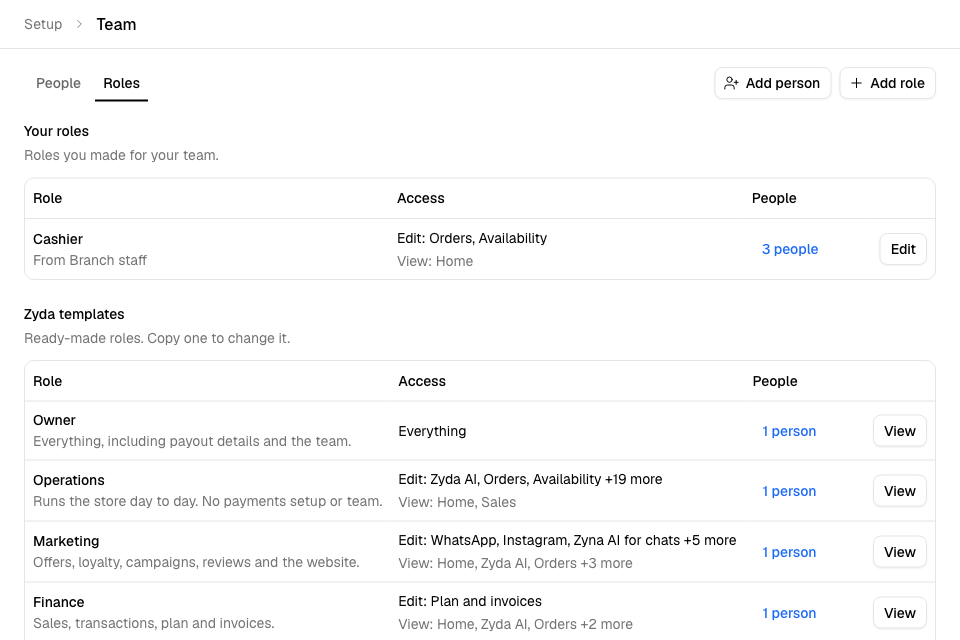
Task: Click the Cashier role name
Action: click(58, 239)
